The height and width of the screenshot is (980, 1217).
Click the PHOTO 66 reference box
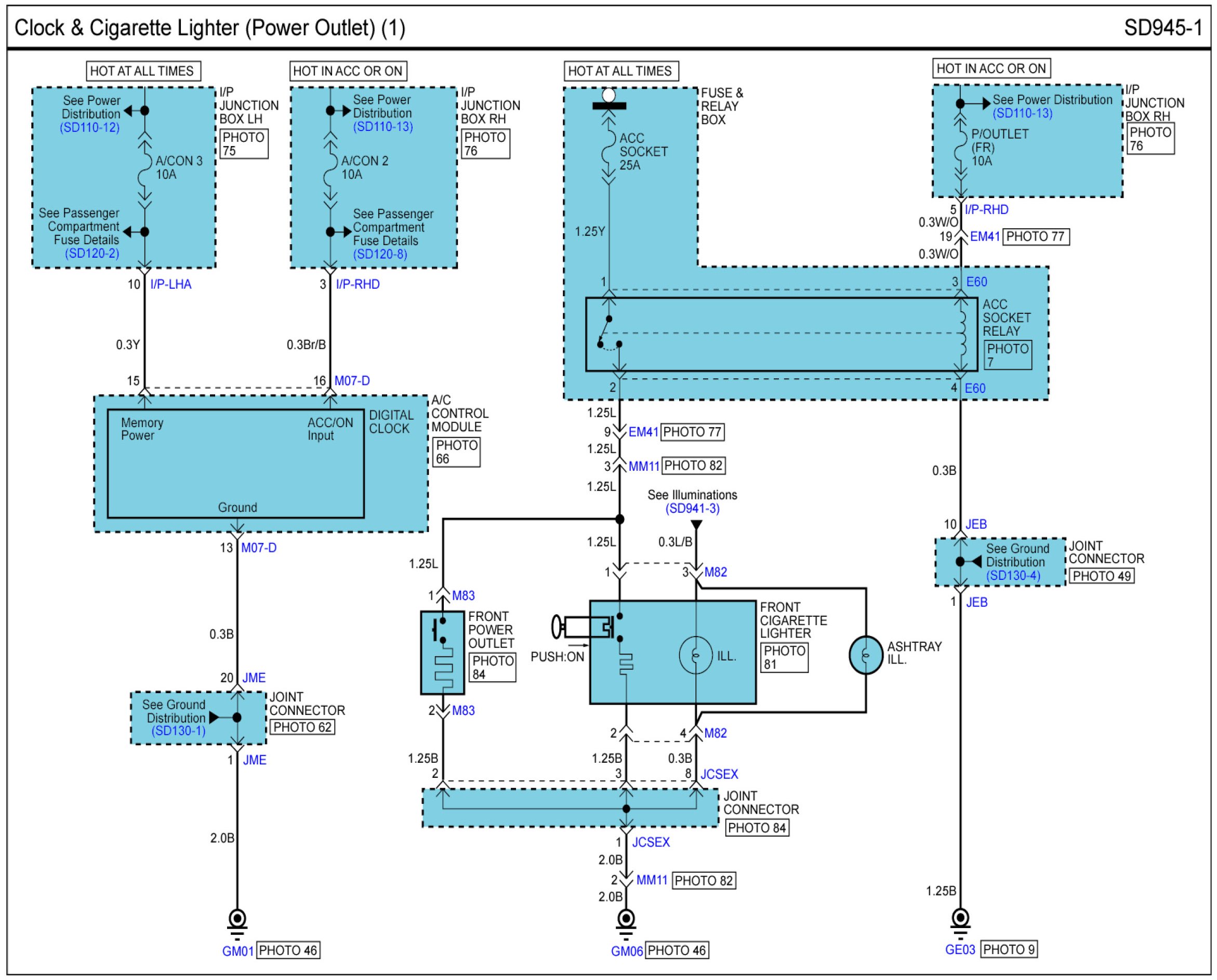pos(457,452)
